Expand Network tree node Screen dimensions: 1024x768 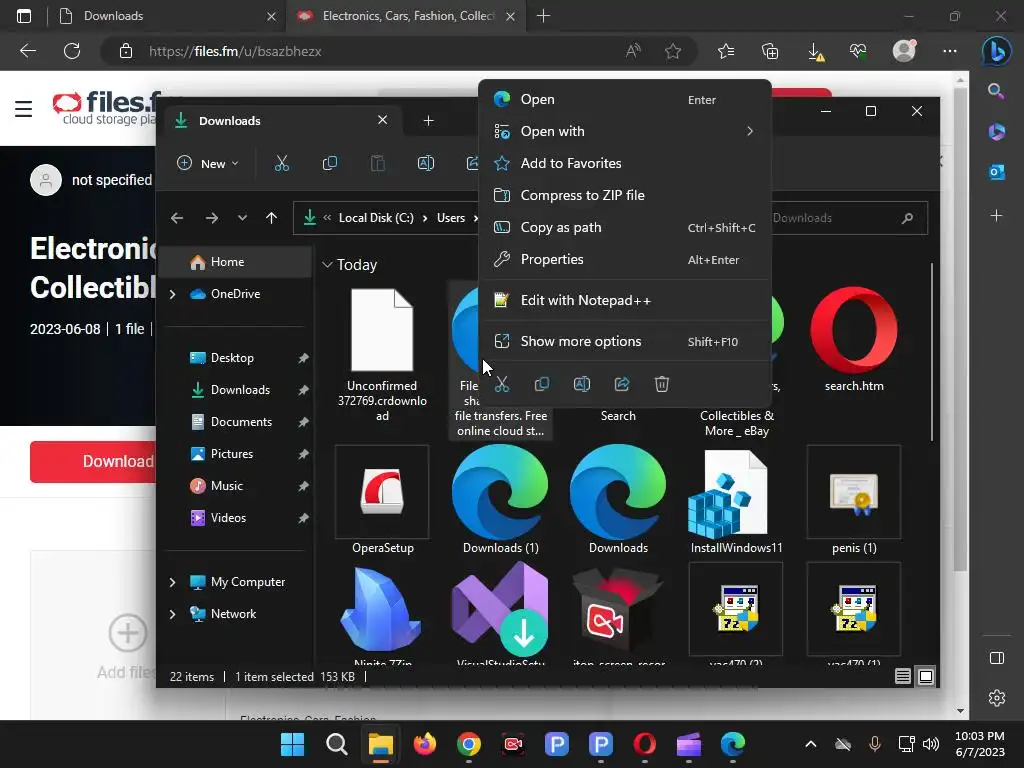pos(172,614)
